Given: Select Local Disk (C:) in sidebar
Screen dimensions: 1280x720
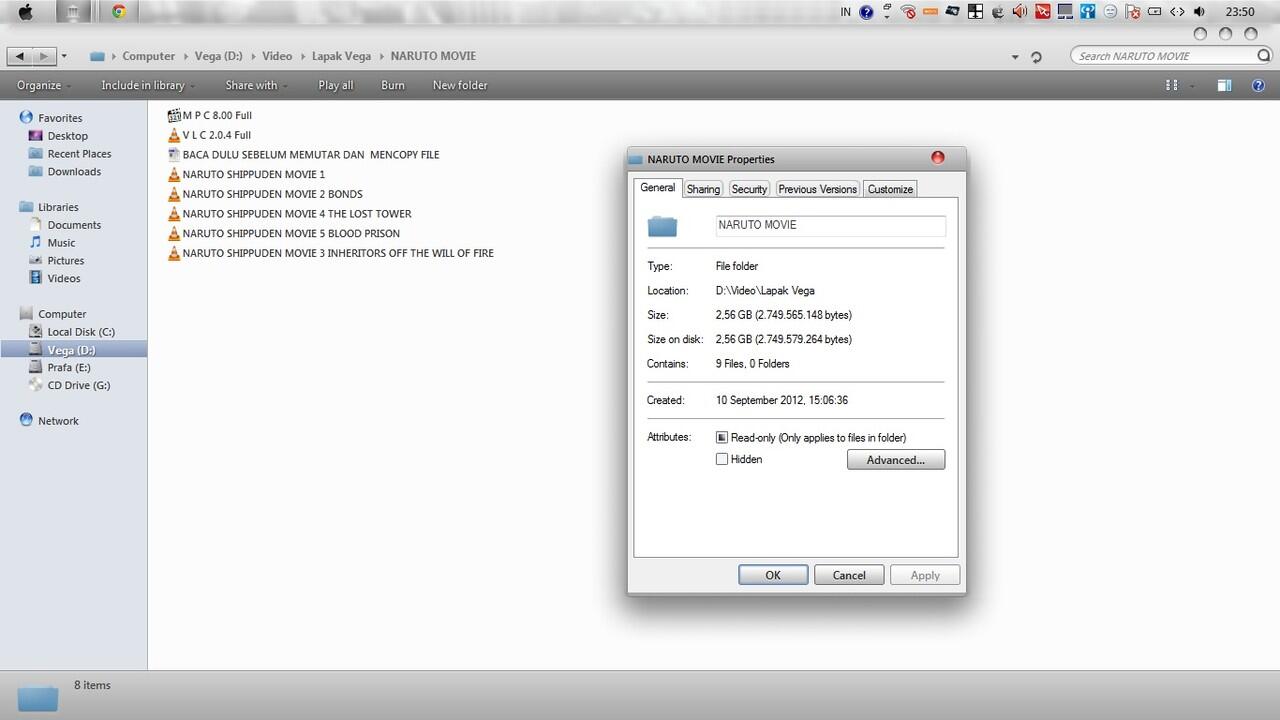Looking at the screenshot, I should (x=81, y=332).
